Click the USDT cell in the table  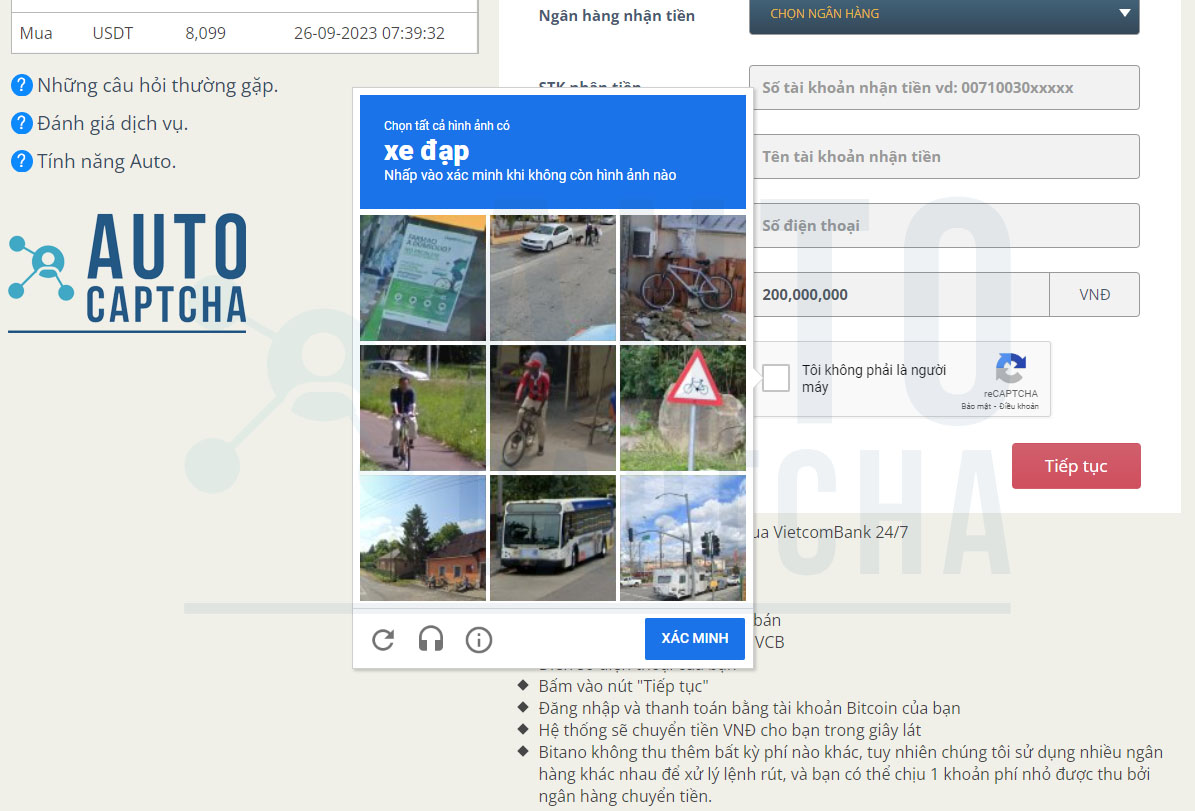tap(113, 34)
